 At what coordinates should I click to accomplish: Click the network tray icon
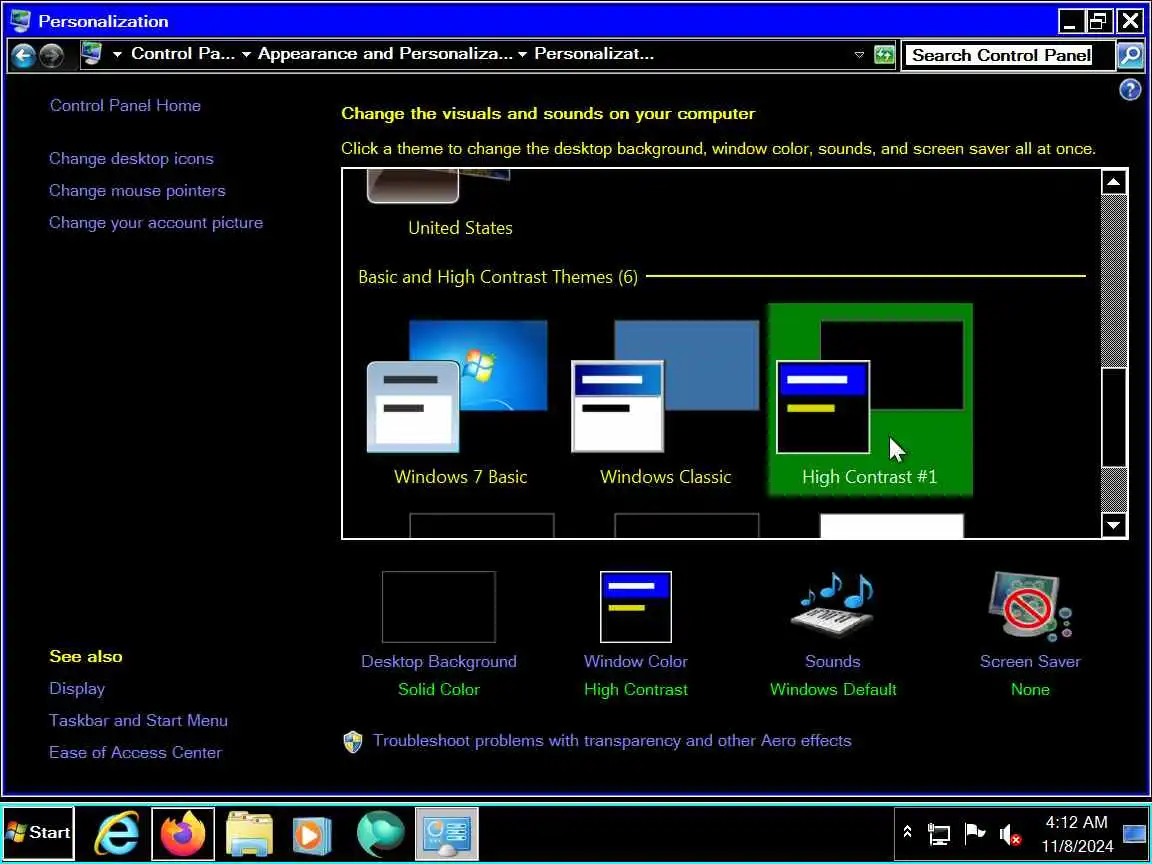click(x=938, y=833)
